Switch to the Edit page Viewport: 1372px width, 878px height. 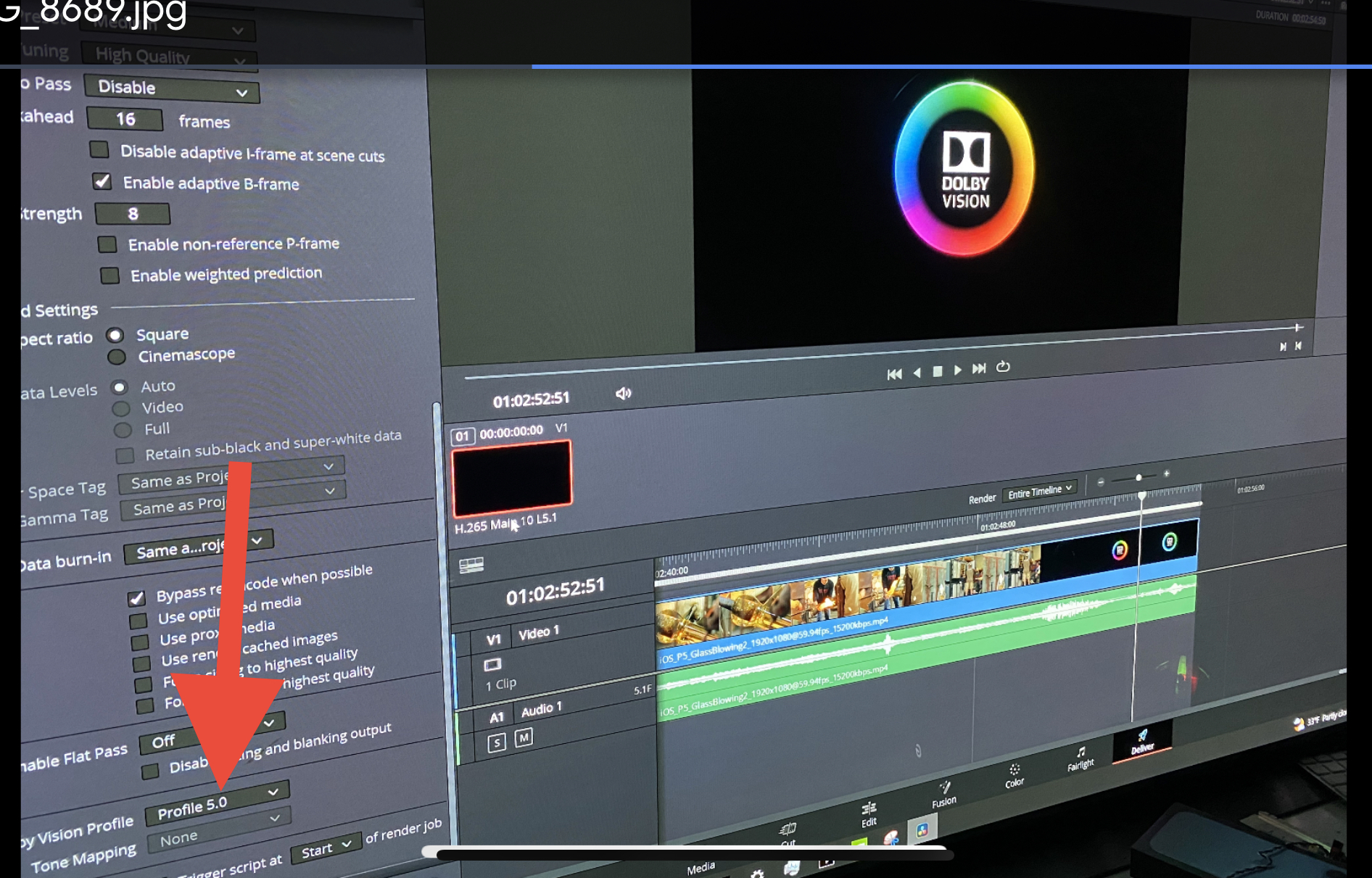(869, 814)
